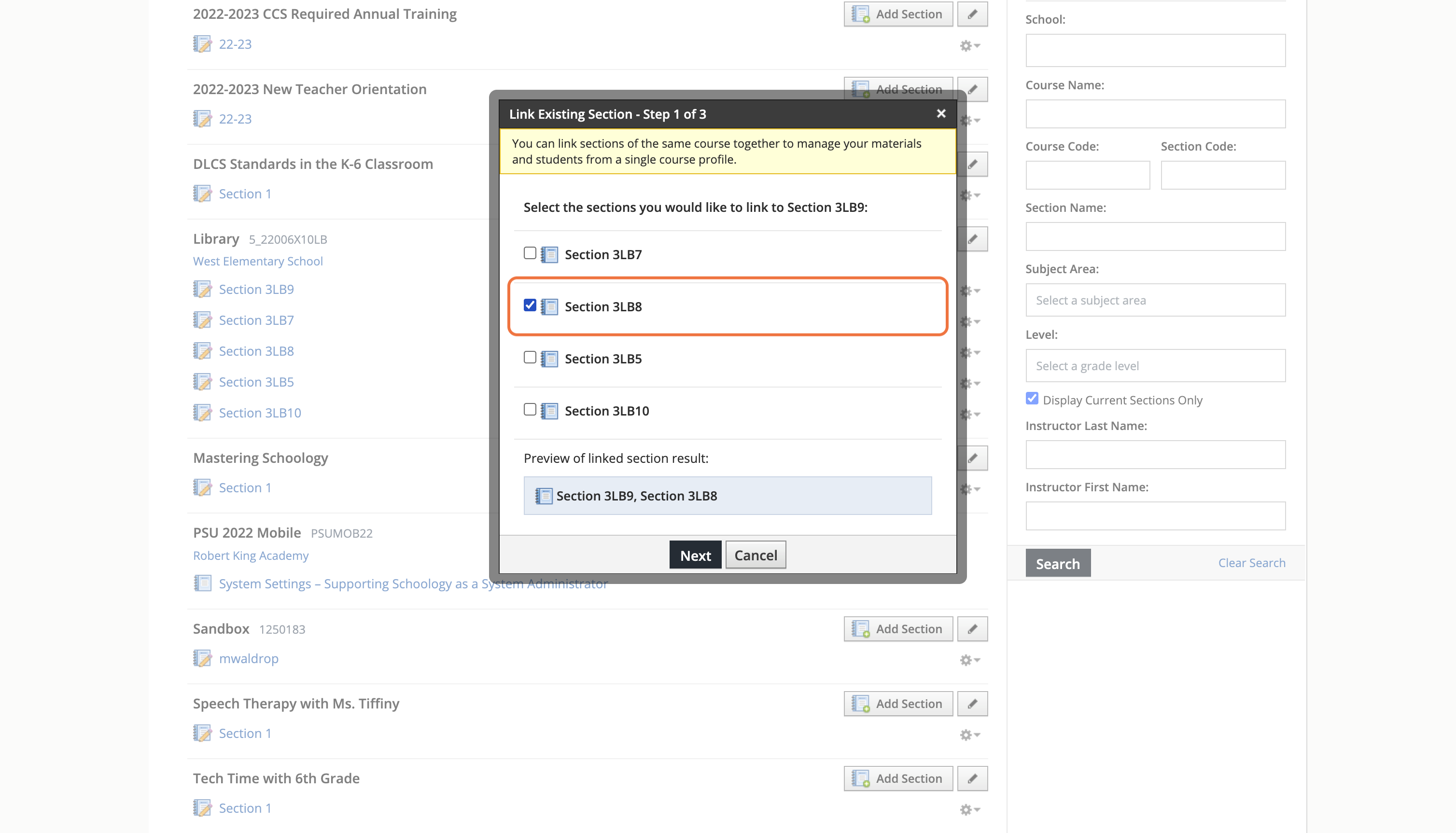Click the Section Code input field
The image size is (1456, 833).
pyautogui.click(x=1222, y=175)
